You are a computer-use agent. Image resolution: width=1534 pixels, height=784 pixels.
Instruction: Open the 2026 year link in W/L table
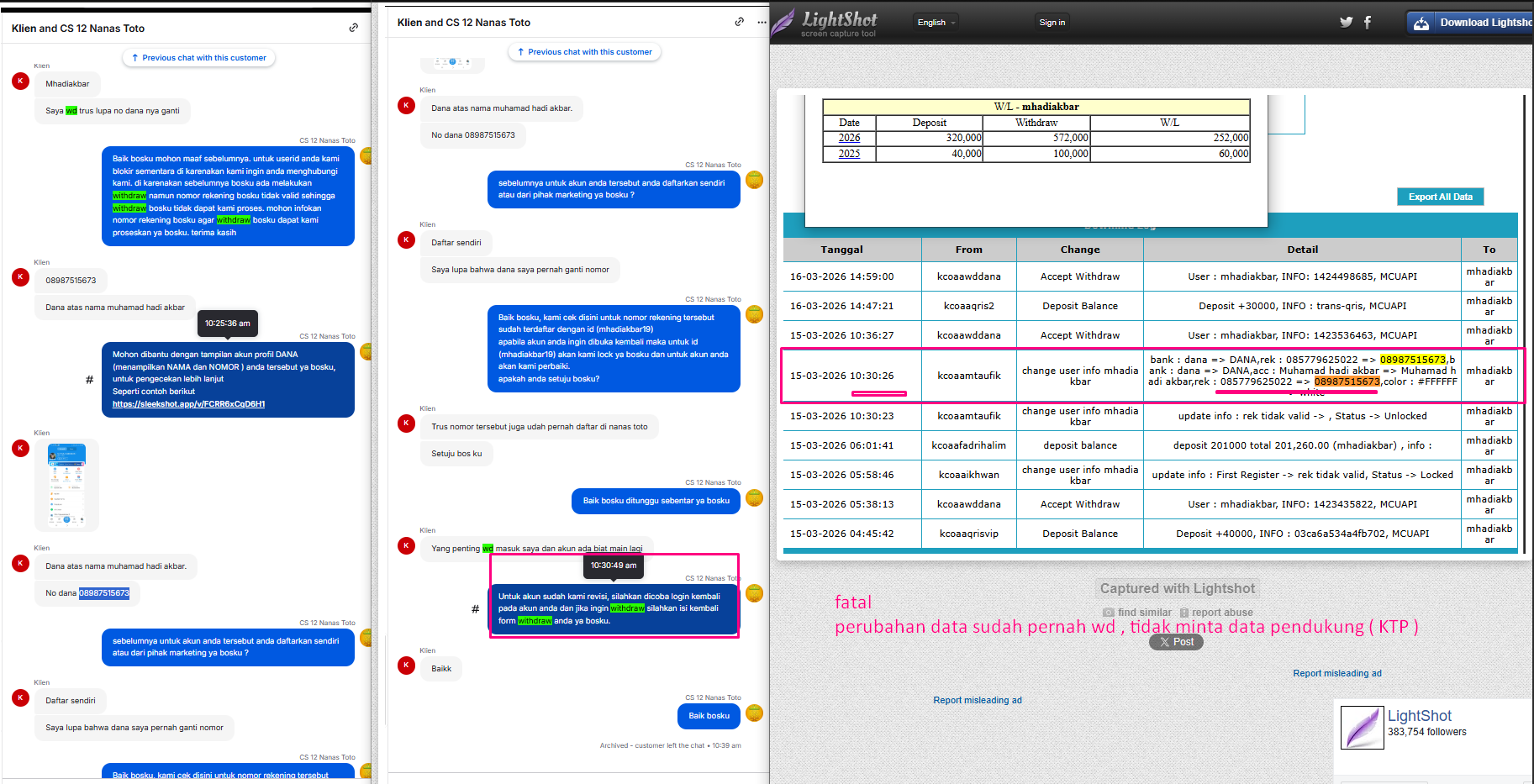(x=849, y=138)
